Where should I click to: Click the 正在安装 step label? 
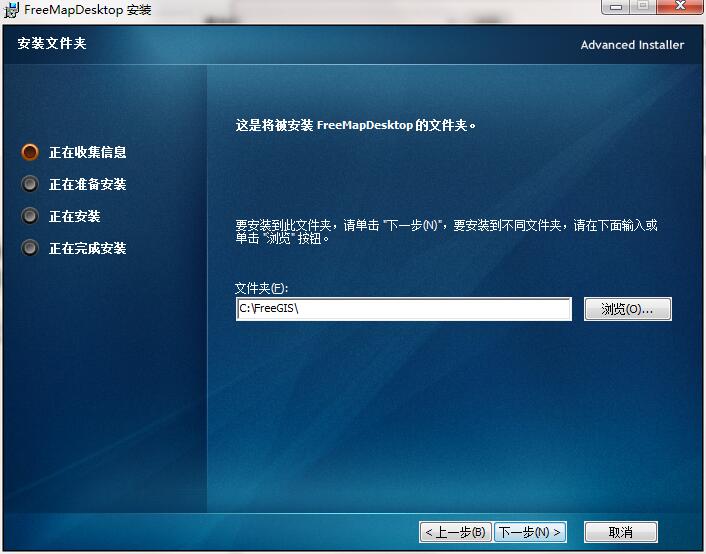pos(75,216)
